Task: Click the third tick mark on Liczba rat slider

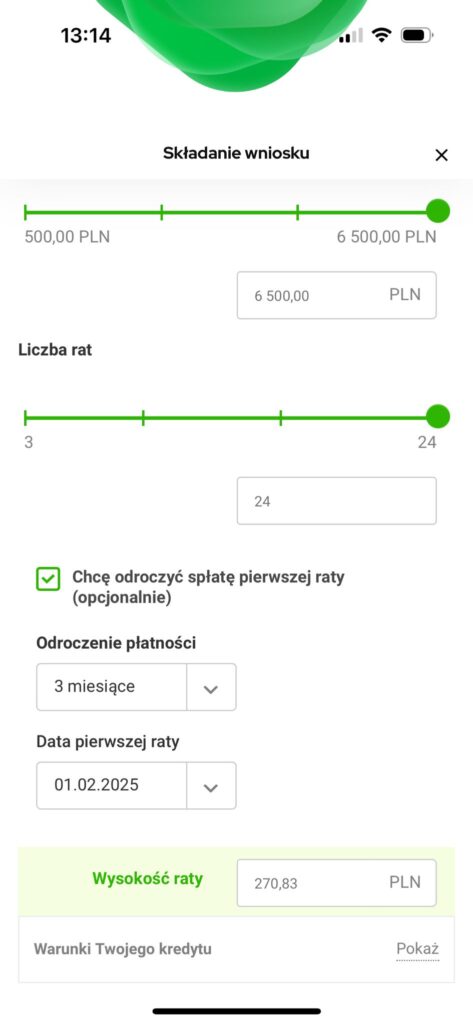Action: click(281, 417)
